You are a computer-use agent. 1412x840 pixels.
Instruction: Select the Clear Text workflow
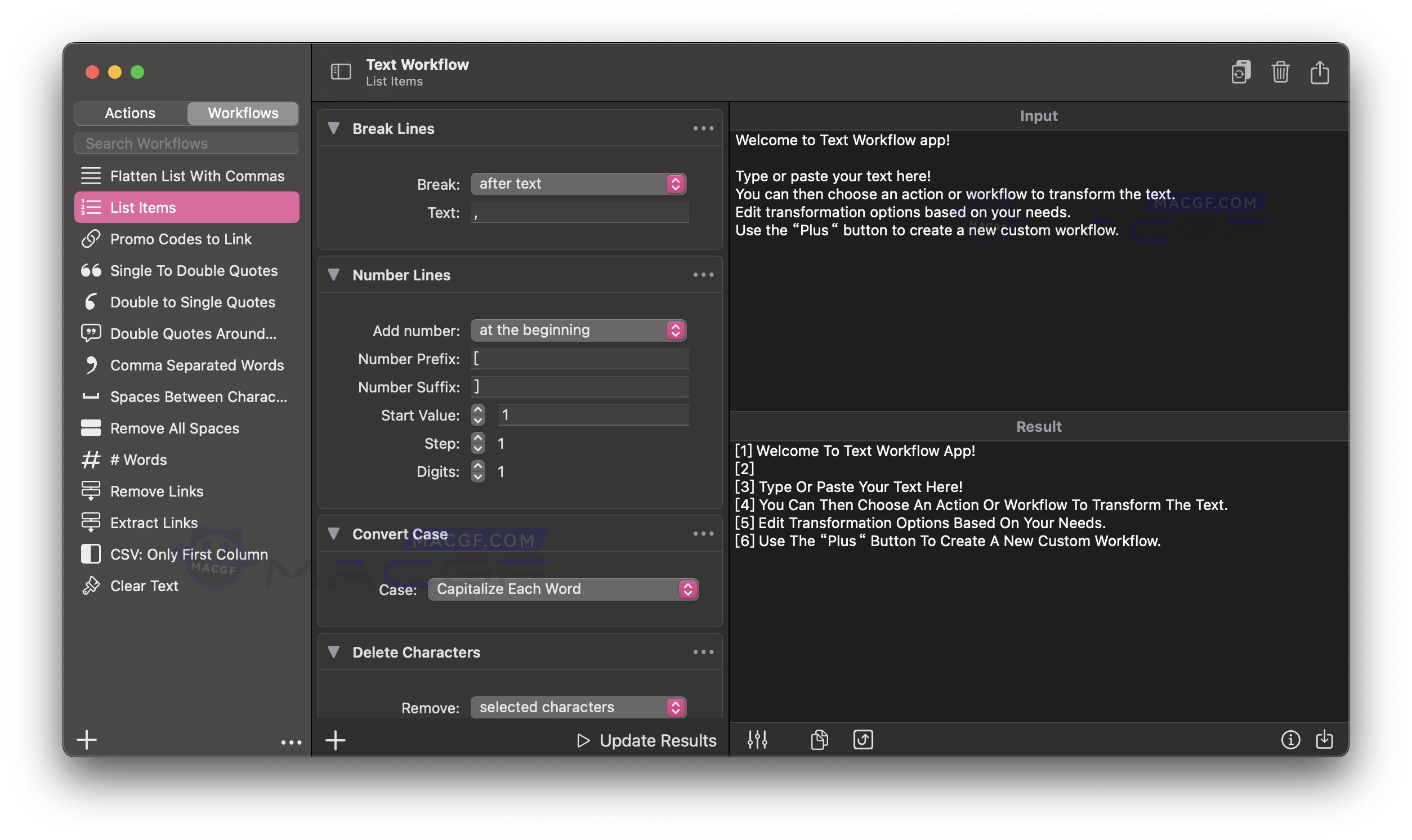(x=145, y=586)
